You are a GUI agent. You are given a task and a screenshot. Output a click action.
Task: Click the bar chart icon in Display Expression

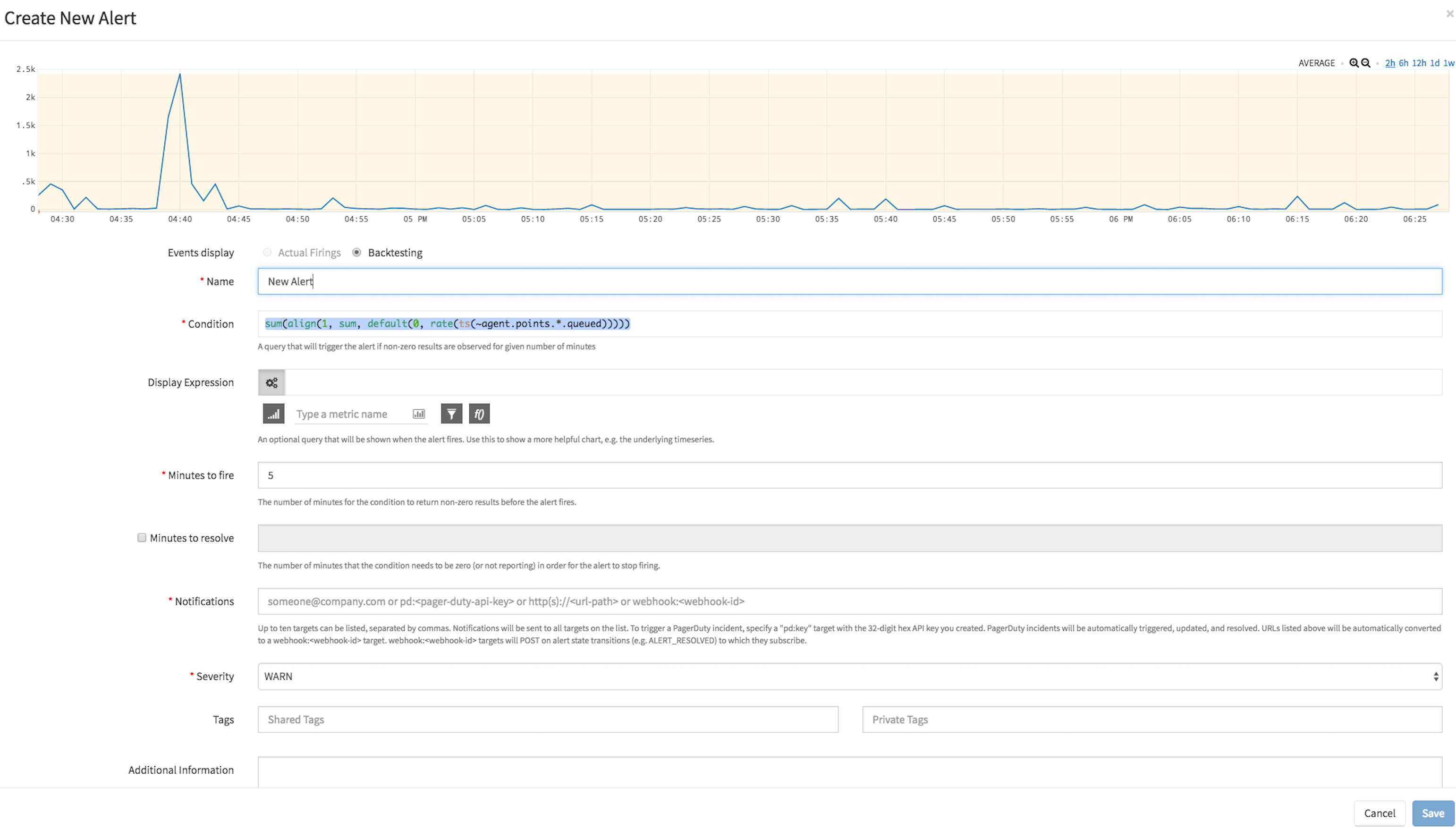click(x=272, y=413)
